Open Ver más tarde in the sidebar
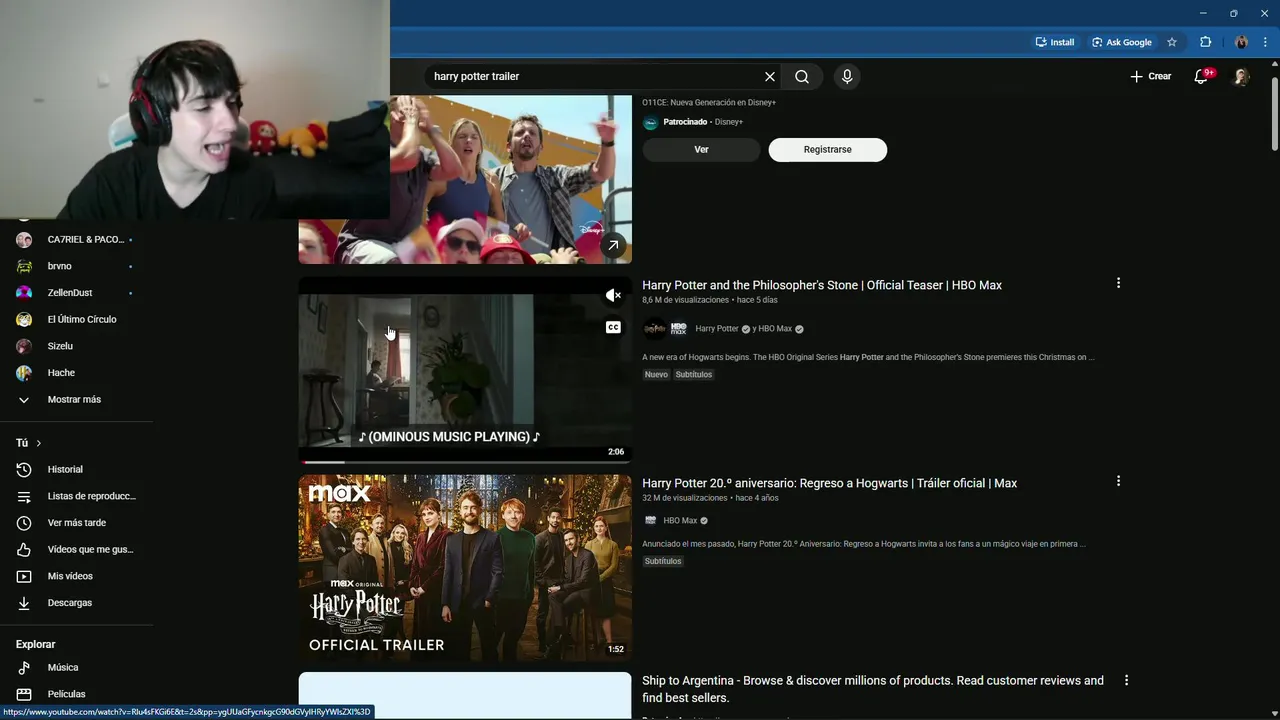Screen dimensions: 1280x720 [76, 523]
